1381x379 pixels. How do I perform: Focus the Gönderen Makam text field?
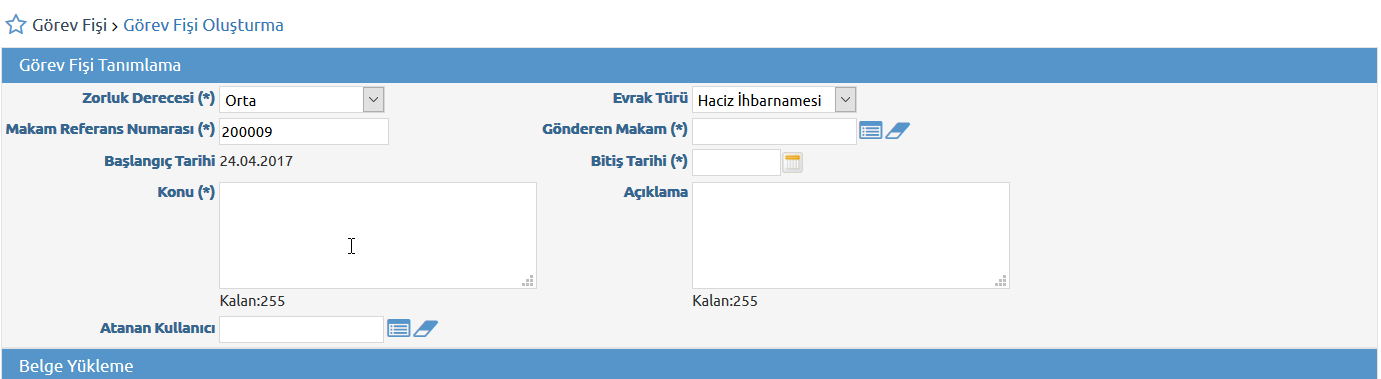(774, 131)
